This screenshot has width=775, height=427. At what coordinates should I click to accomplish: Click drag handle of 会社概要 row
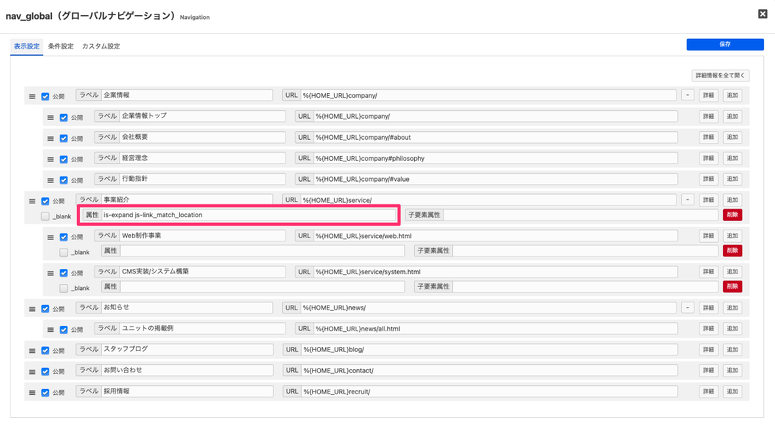click(x=51, y=139)
